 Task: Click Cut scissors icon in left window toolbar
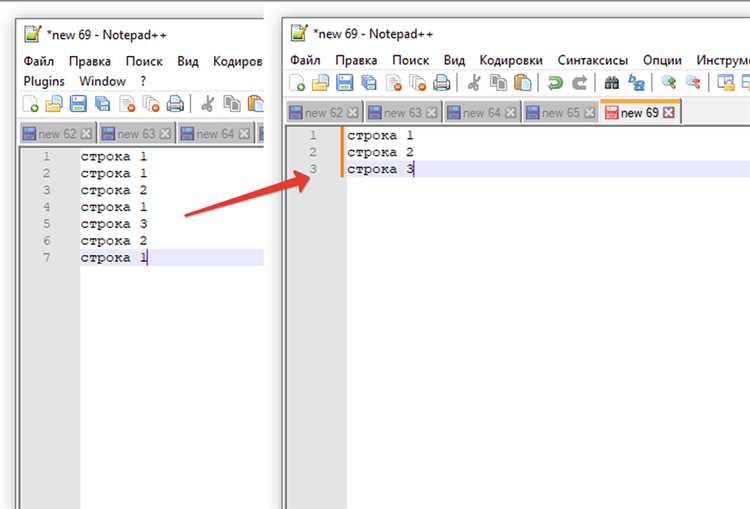click(208, 103)
